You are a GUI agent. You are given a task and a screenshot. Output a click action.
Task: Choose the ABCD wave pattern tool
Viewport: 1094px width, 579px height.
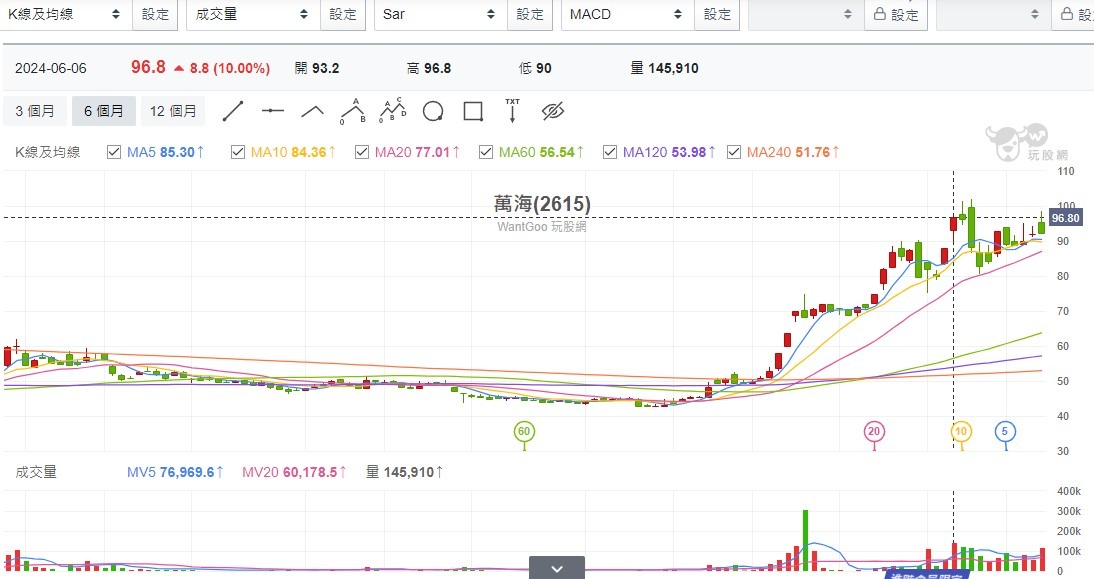(x=392, y=111)
